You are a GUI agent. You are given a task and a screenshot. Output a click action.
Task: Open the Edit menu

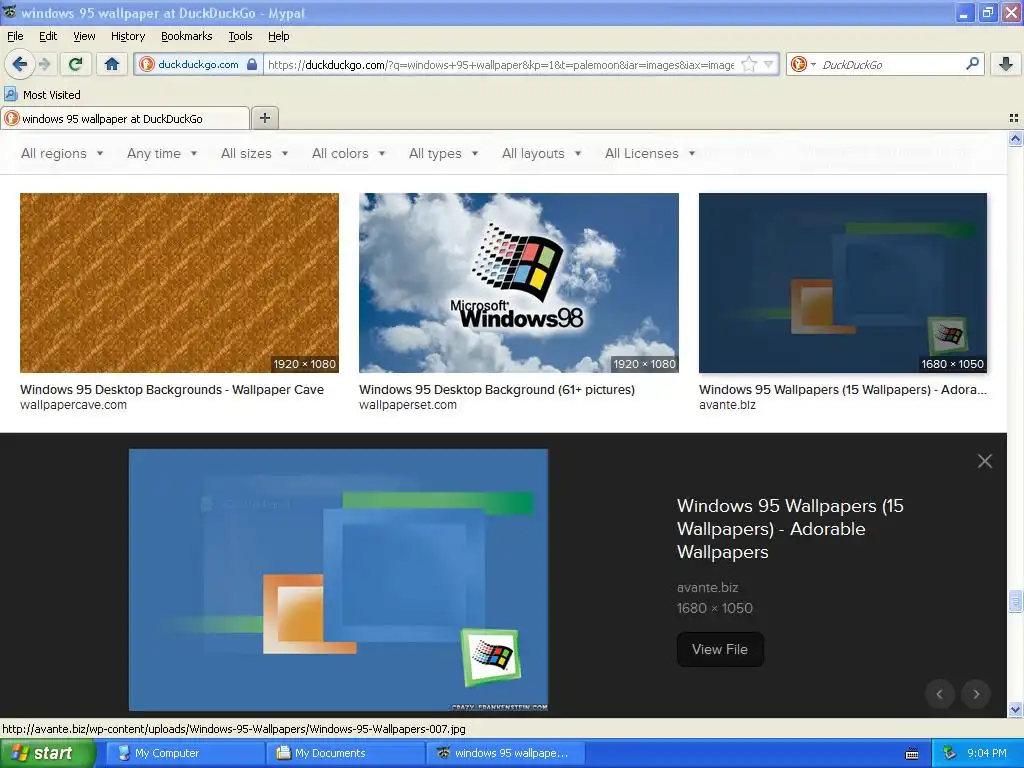(x=48, y=36)
